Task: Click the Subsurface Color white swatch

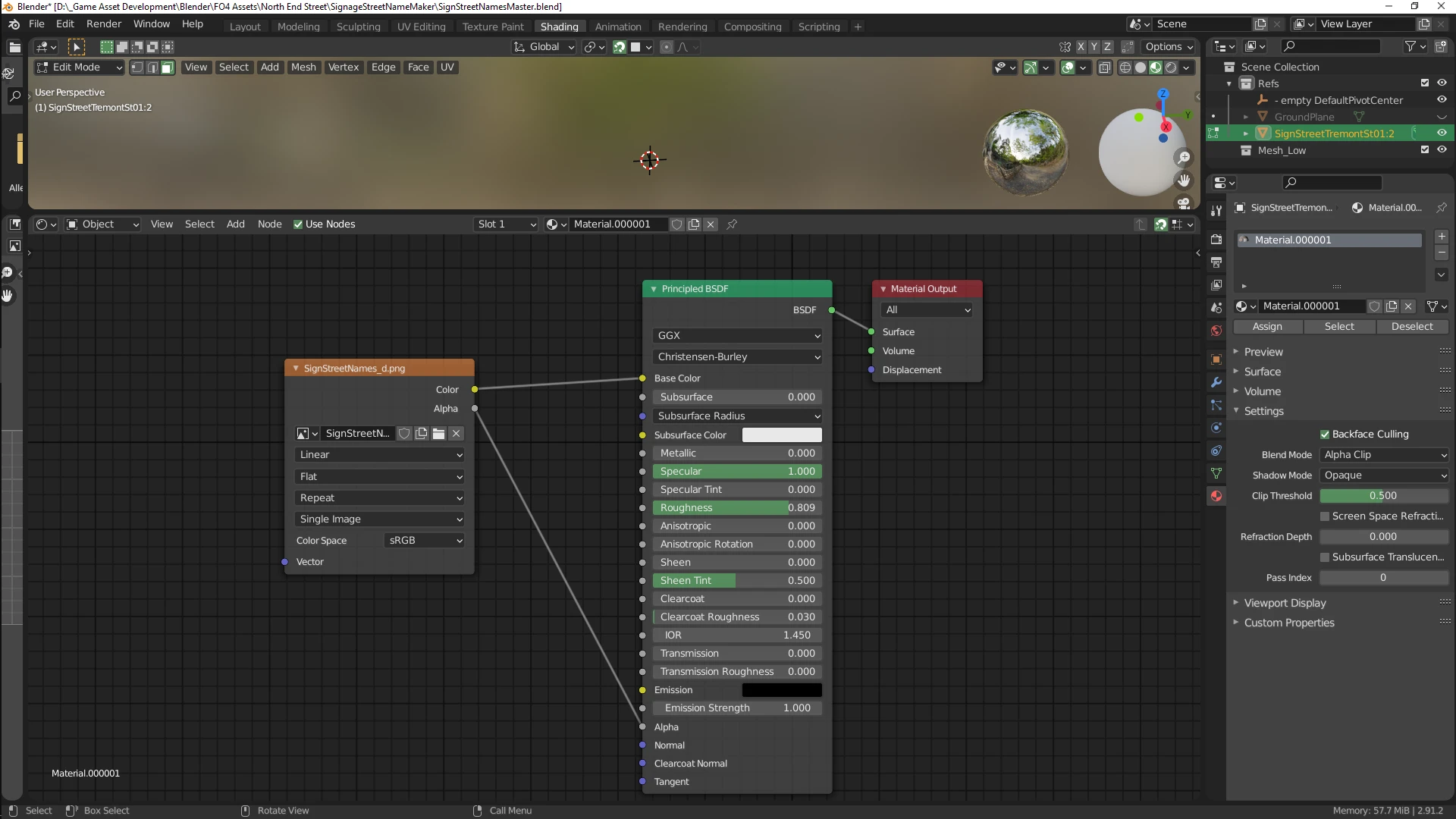Action: coord(781,435)
